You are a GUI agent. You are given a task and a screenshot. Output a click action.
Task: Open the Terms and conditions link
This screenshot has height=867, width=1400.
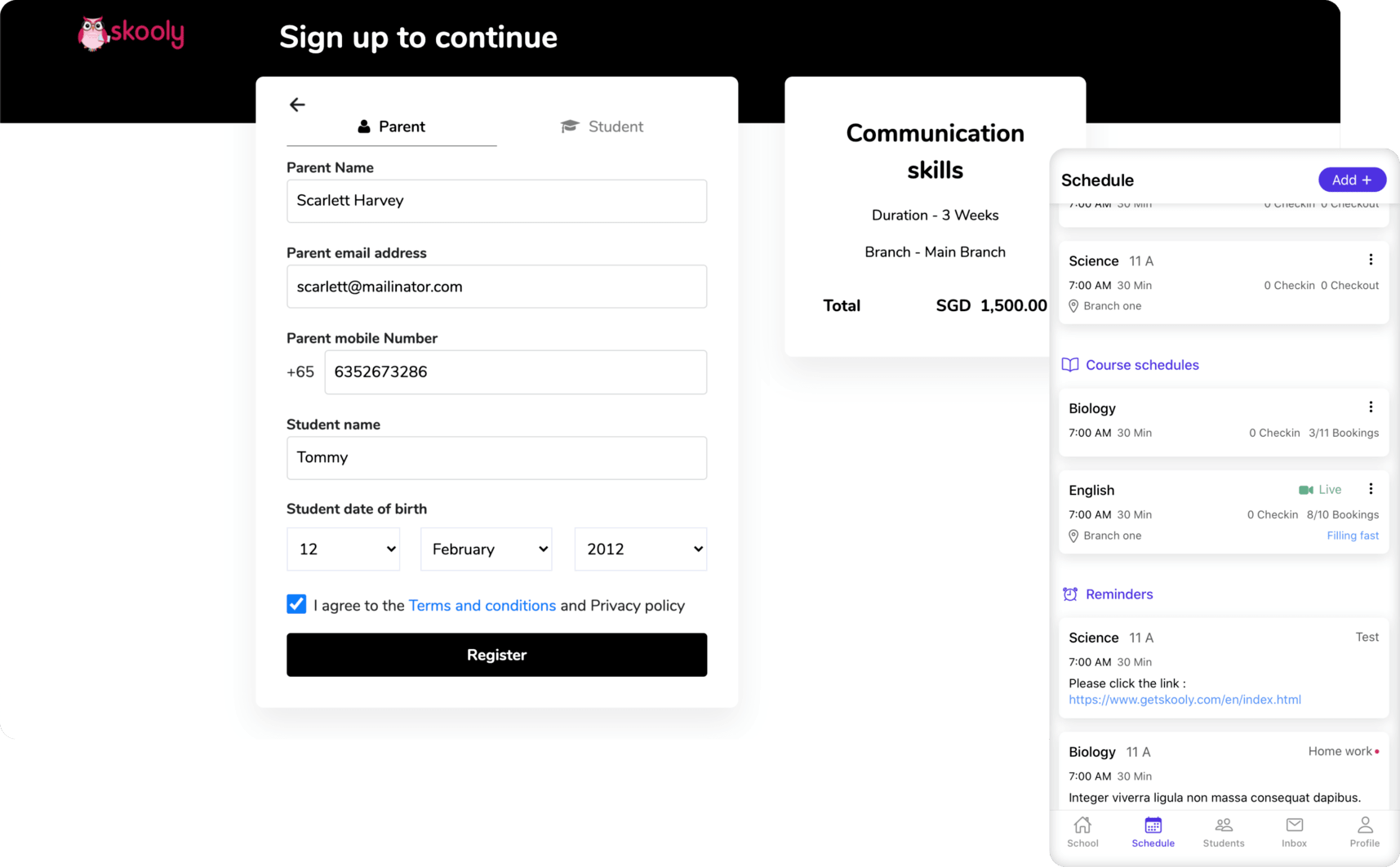[x=482, y=605]
